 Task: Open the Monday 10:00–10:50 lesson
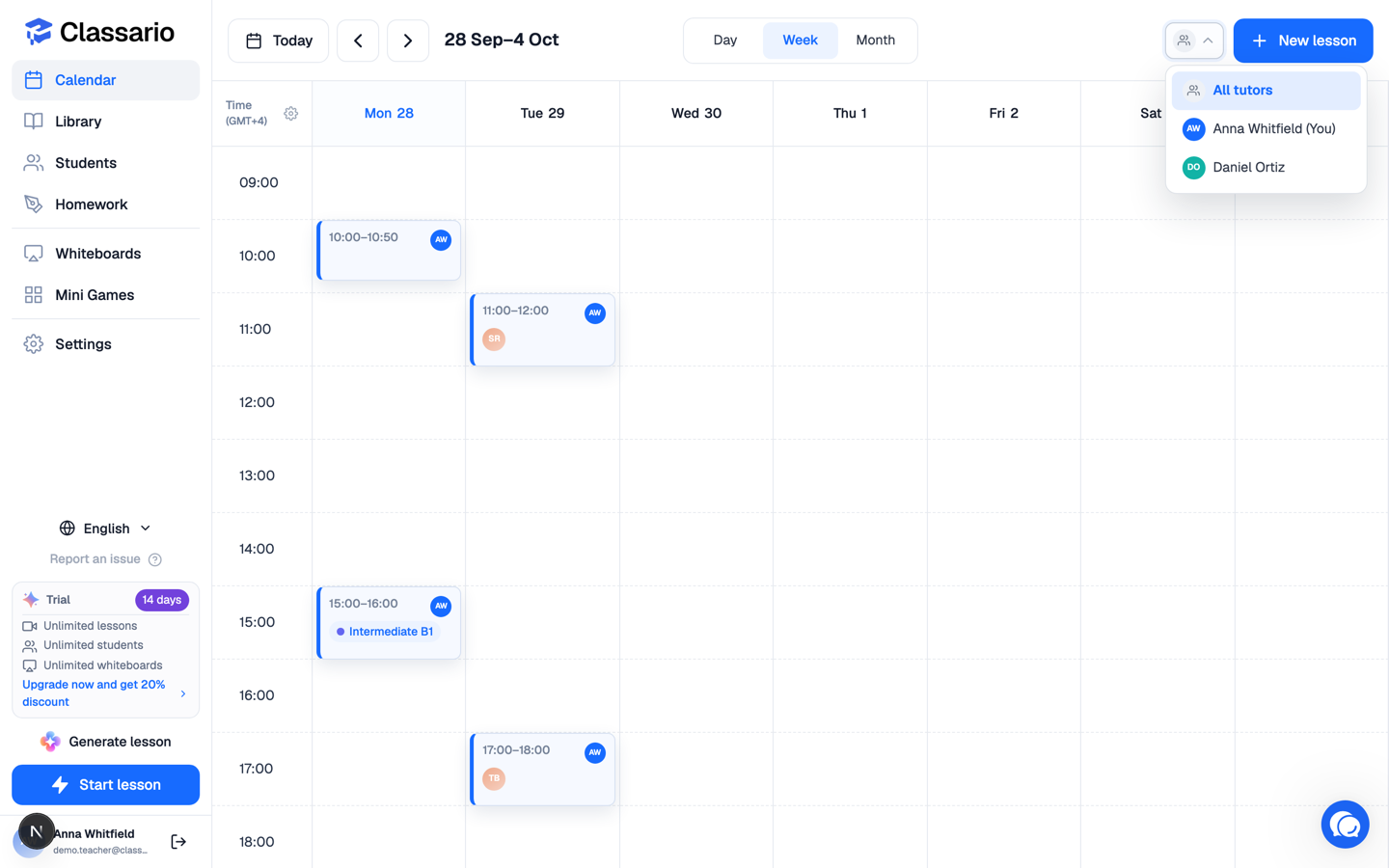389,251
